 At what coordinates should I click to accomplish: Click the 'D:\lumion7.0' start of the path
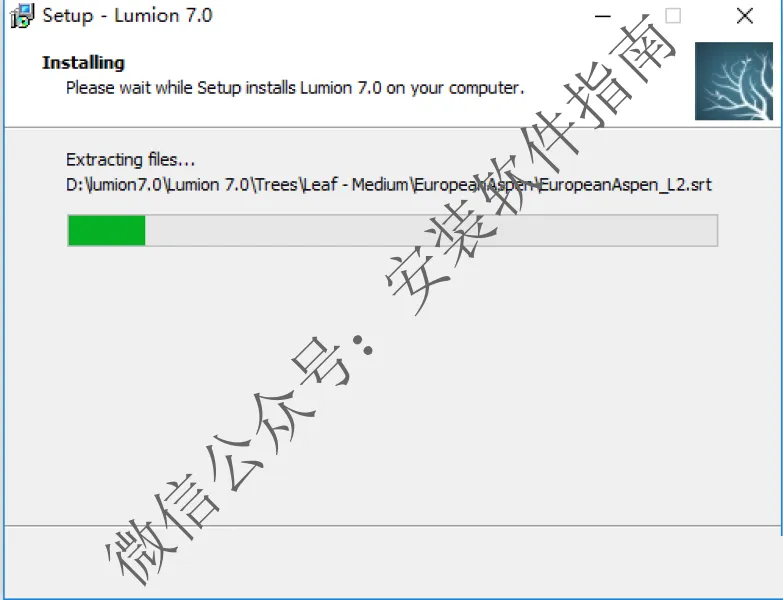[x=114, y=185]
